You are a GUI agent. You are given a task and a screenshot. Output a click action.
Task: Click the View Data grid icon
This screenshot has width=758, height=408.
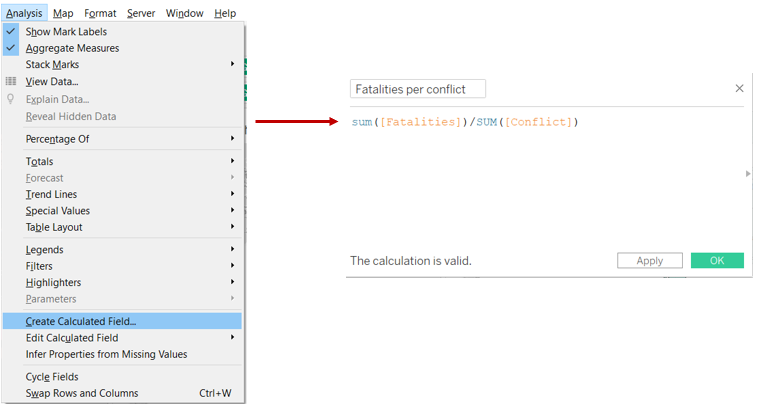(x=11, y=82)
